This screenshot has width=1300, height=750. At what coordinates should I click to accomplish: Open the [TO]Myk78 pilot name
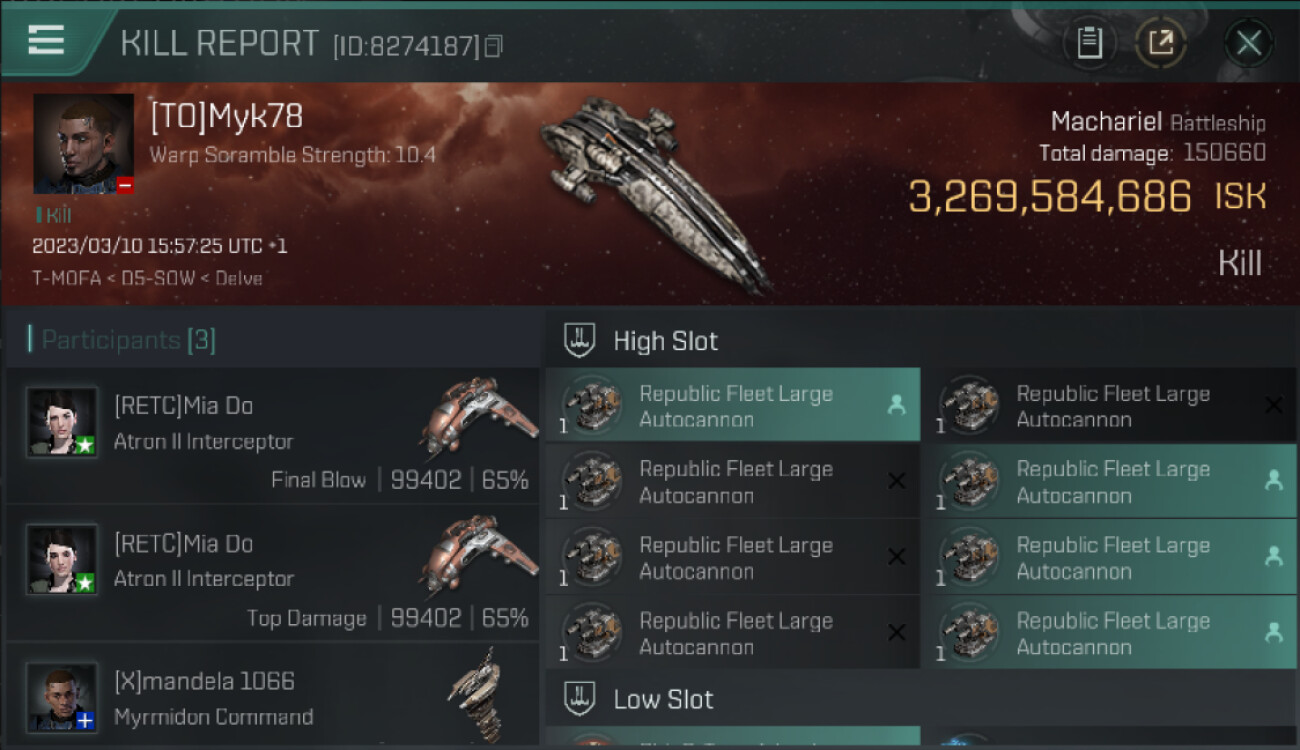[x=226, y=117]
